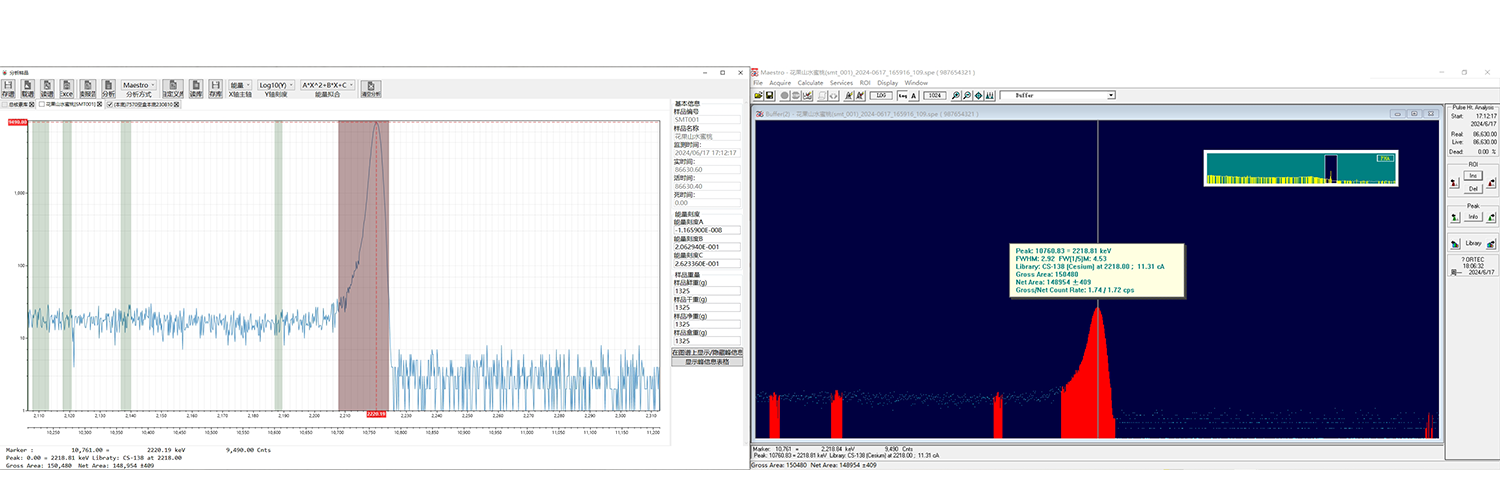Open the A*X^2+B*X+C energy fit dropdown
Viewport: 1500px width, 500px height.
[x=327, y=85]
